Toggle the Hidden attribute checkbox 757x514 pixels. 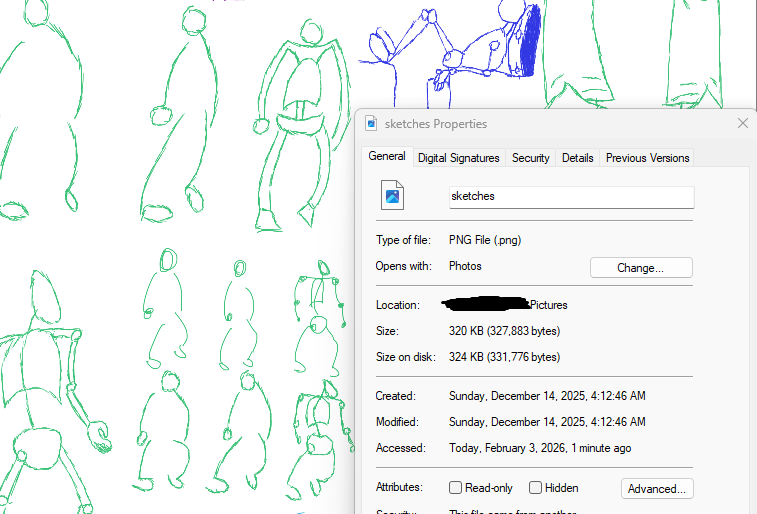coord(536,488)
